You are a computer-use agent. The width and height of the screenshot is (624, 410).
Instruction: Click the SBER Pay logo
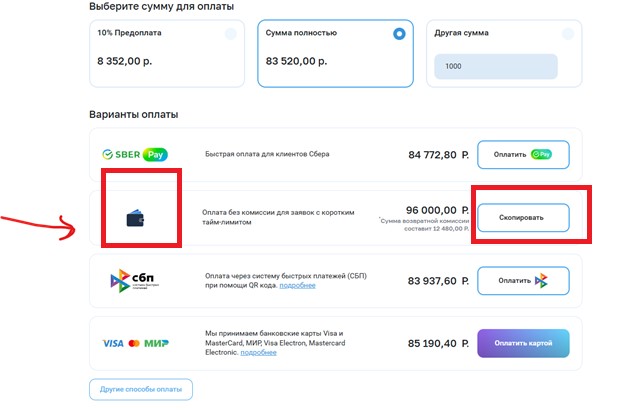135,154
